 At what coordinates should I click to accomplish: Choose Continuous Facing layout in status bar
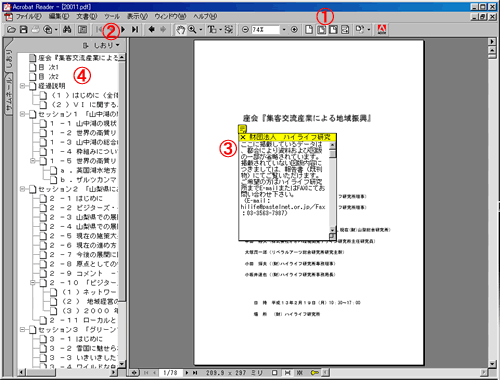click(300, 373)
